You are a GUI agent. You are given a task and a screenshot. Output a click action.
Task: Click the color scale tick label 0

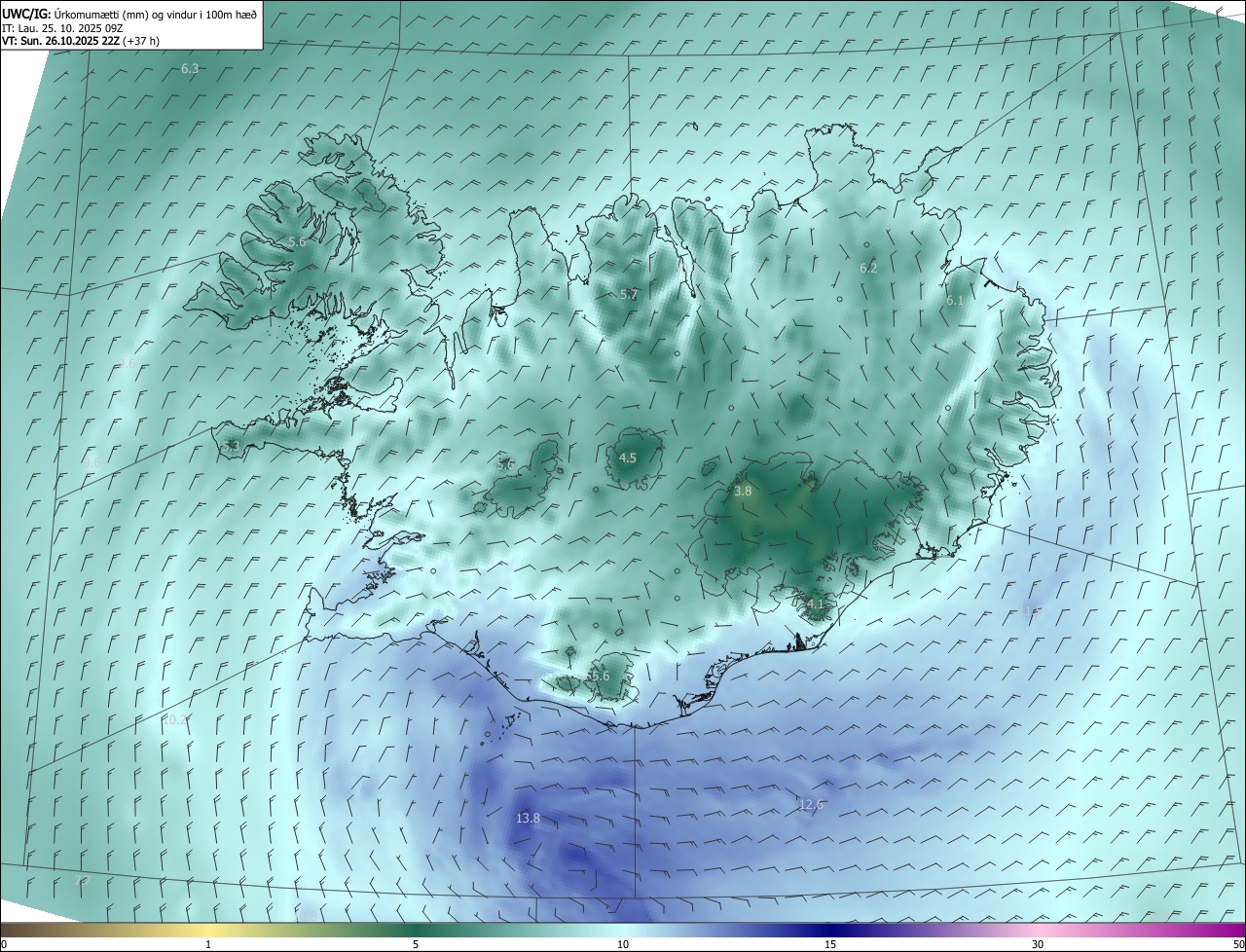click(4, 945)
